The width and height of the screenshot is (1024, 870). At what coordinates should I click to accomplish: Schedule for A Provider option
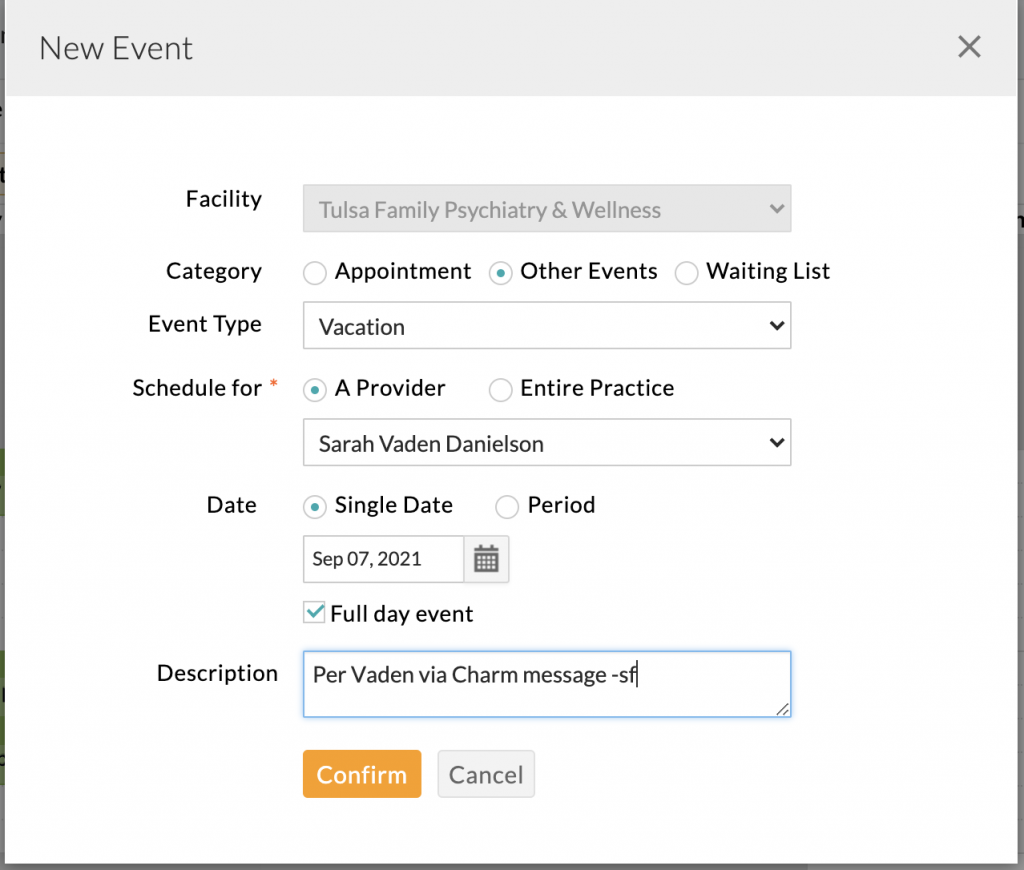click(315, 389)
